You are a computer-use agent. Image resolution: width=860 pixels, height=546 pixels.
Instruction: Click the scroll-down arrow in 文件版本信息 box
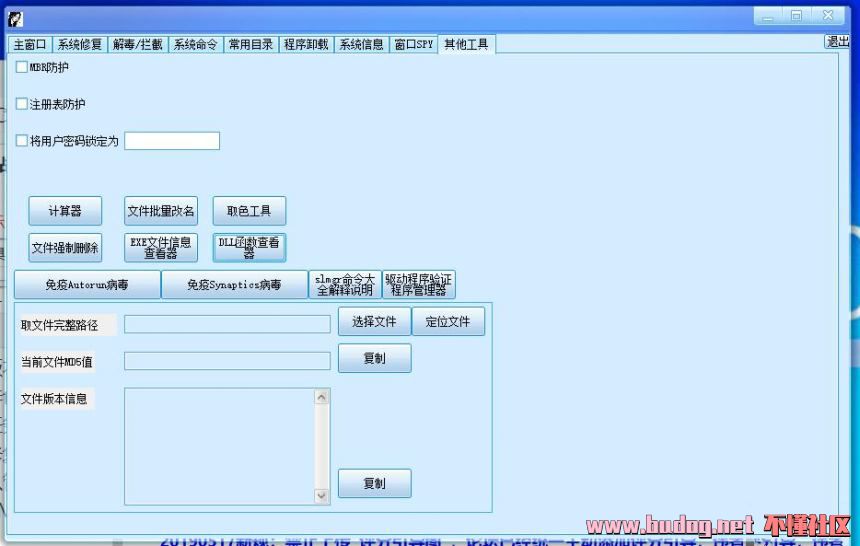[322, 495]
